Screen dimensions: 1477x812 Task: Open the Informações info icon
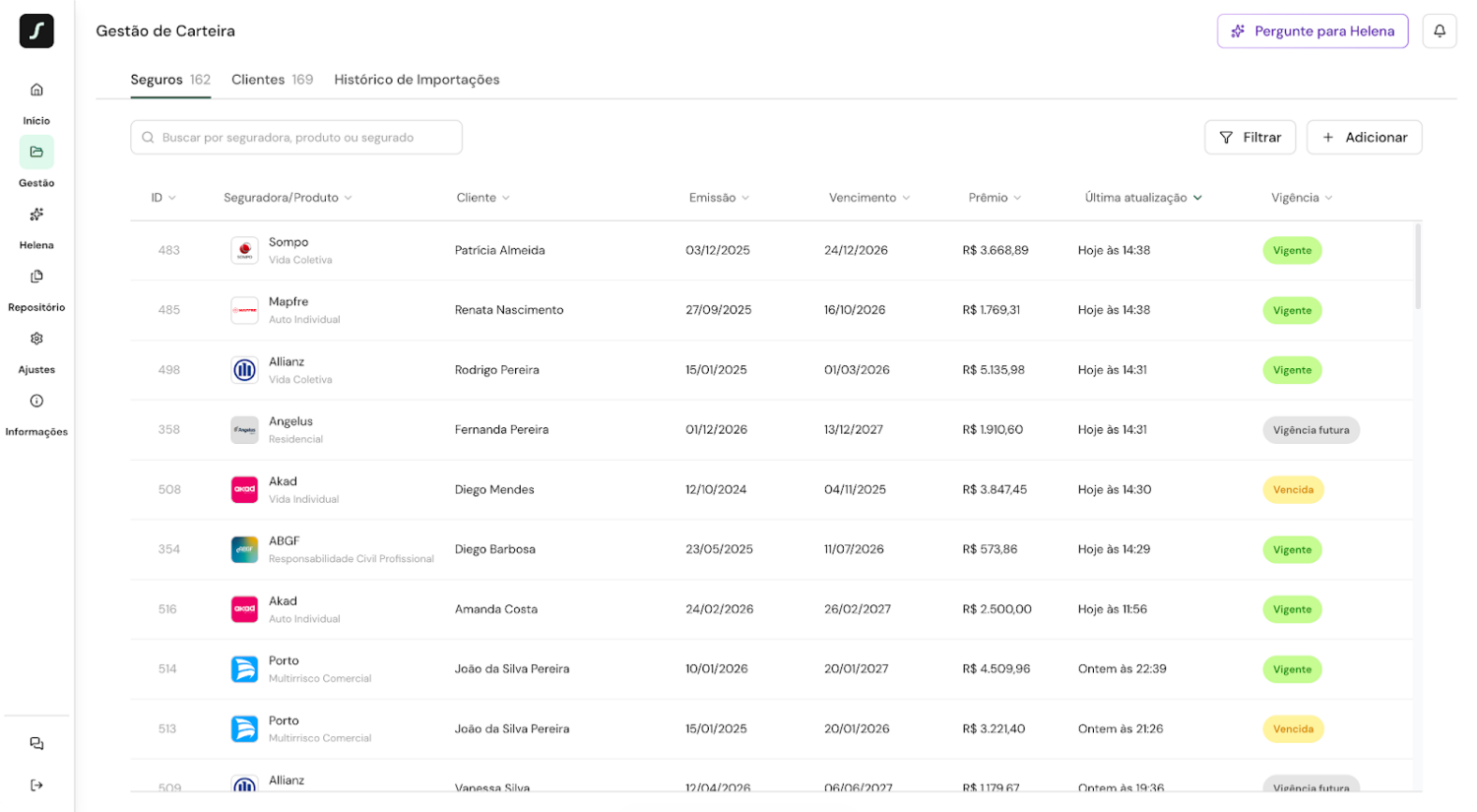pos(36,401)
